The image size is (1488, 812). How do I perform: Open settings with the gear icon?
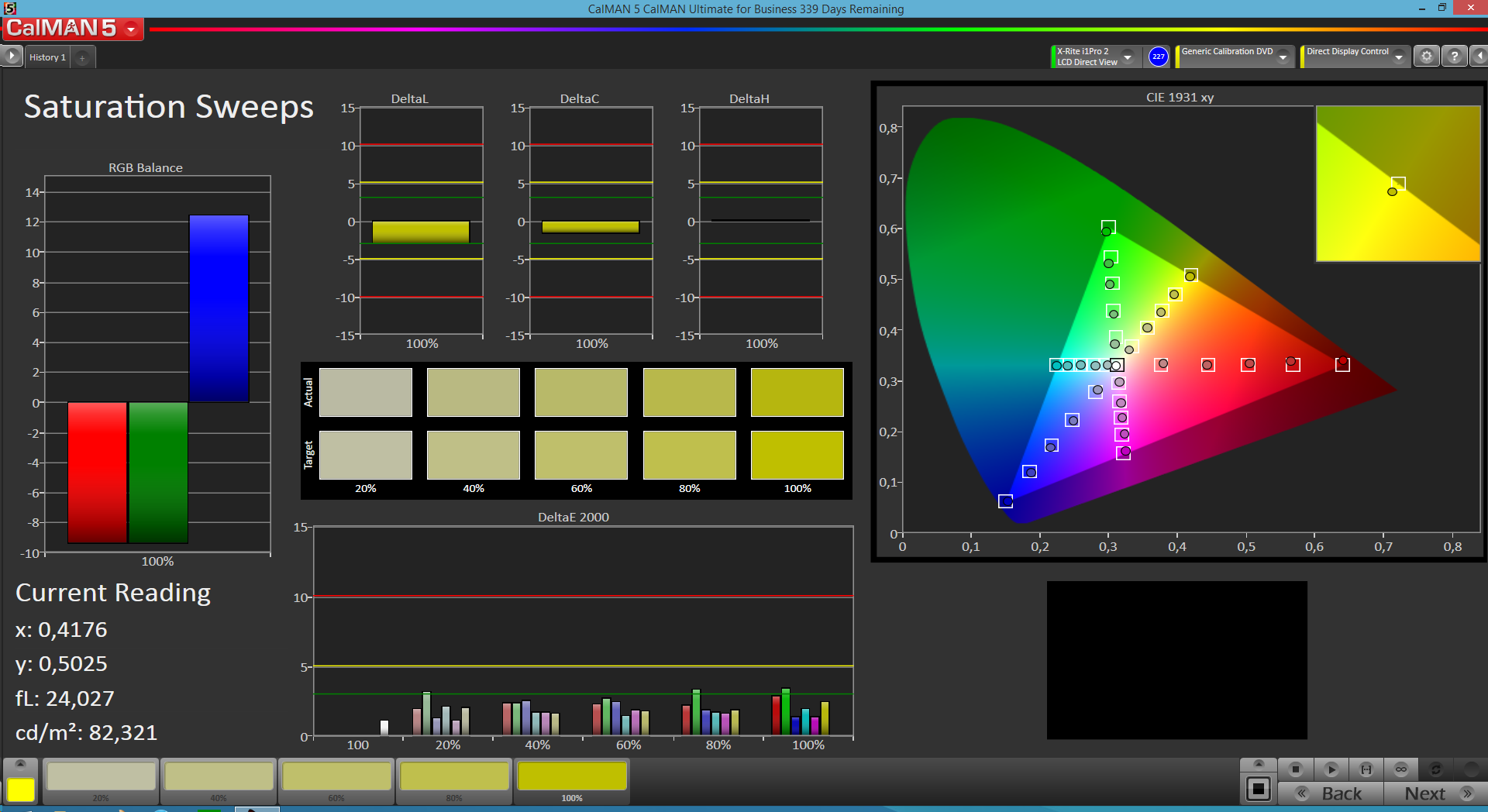tap(1426, 57)
